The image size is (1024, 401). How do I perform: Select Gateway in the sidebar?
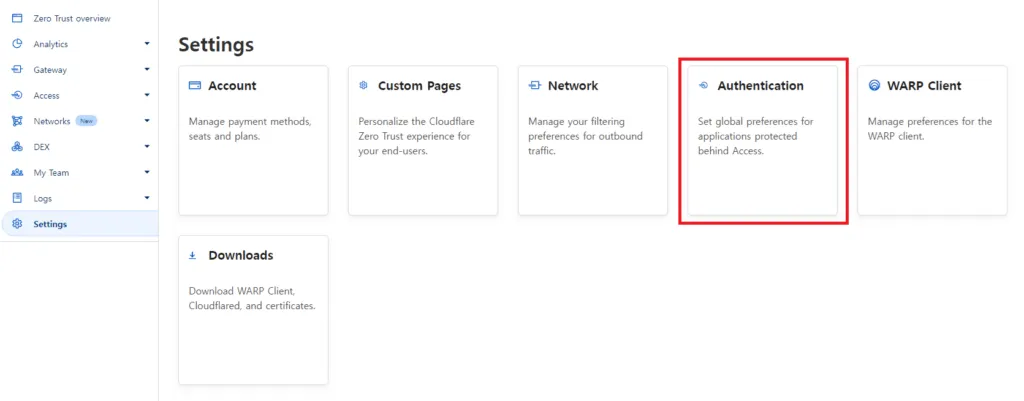point(50,70)
